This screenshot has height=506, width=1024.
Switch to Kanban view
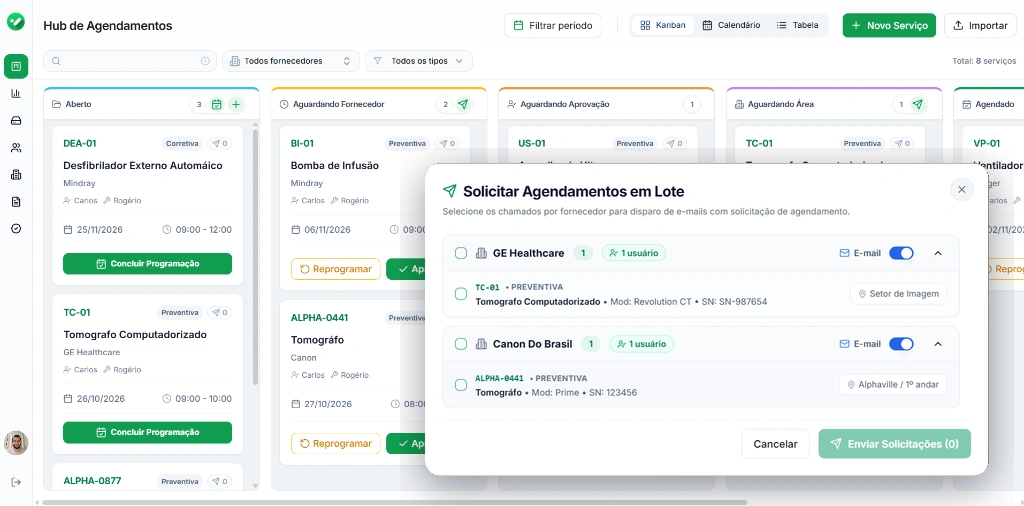[x=663, y=25]
